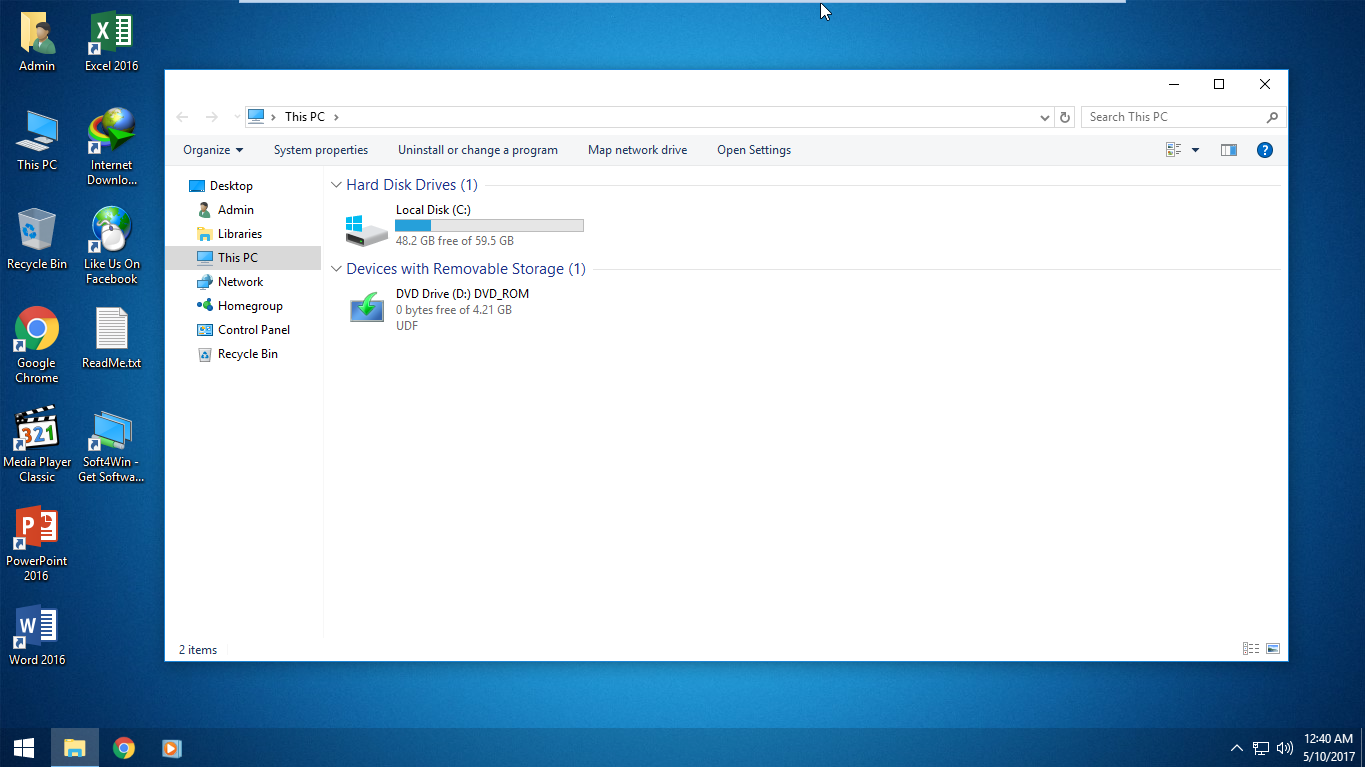Click the Help question mark icon
1365x767 pixels.
tap(1264, 149)
